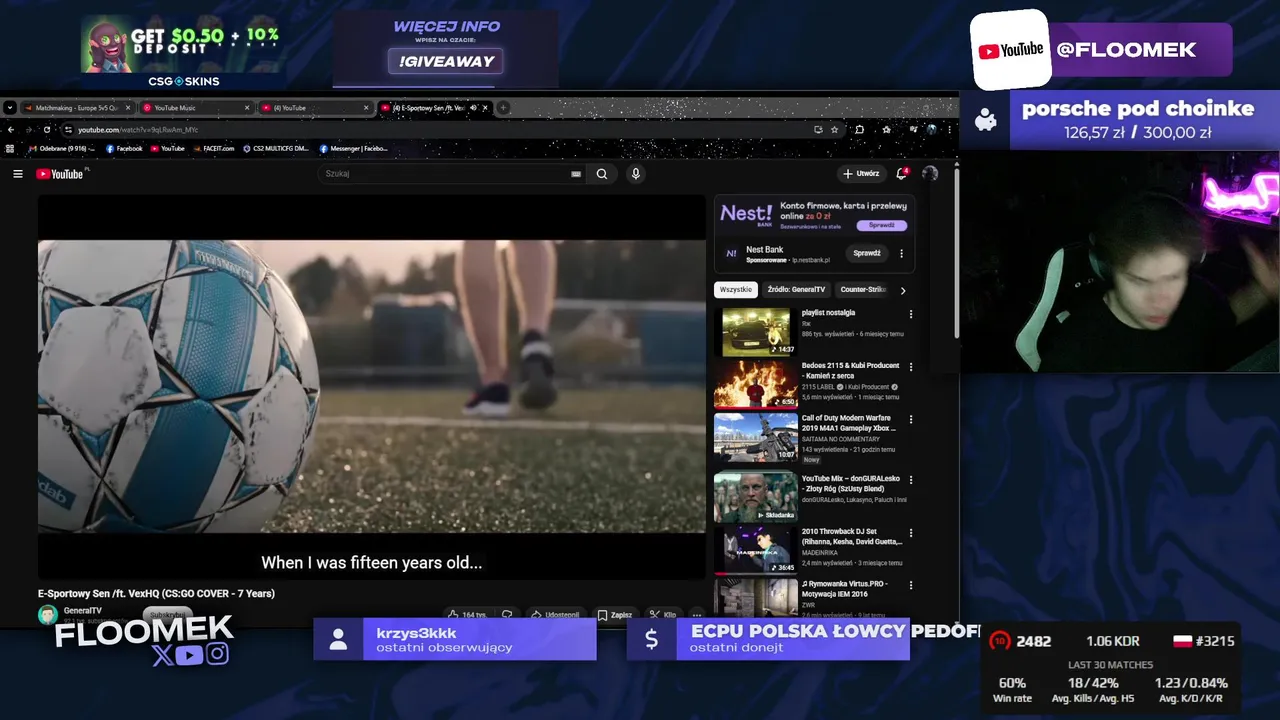Click the Subskrybuj subscribe button
1280x720 pixels.
[168, 615]
